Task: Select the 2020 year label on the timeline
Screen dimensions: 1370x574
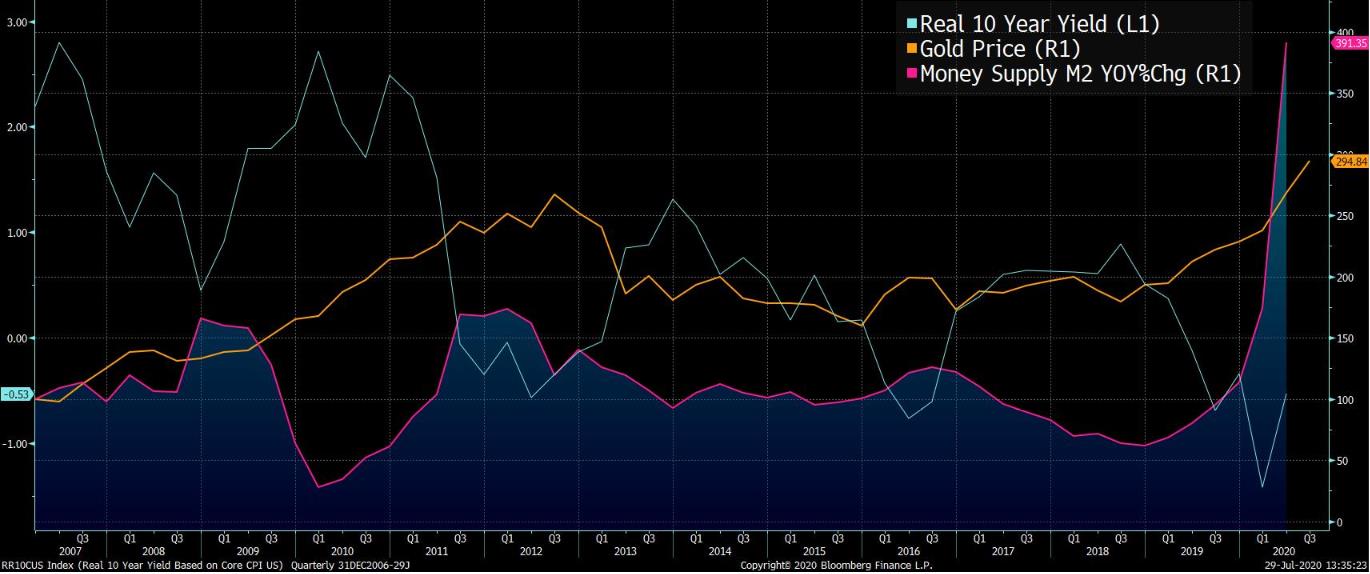Action: 1283,551
